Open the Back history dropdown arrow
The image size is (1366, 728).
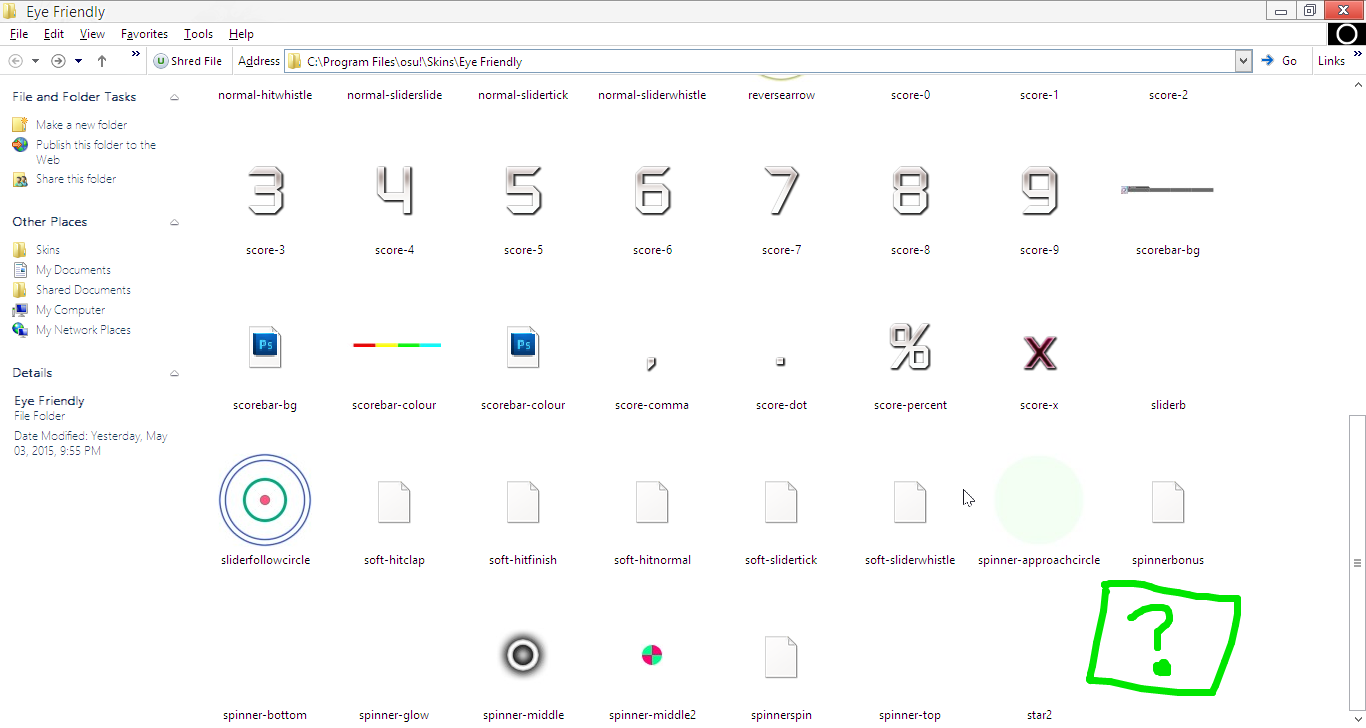pyautogui.click(x=35, y=61)
